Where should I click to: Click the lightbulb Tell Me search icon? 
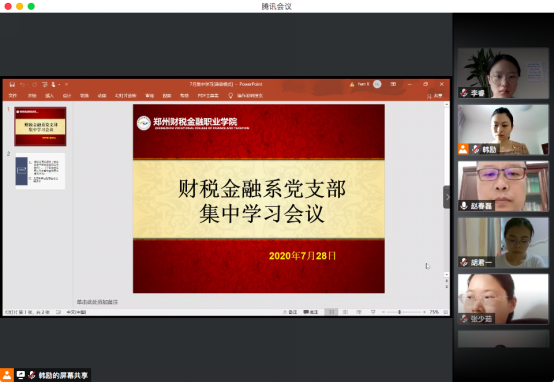(x=230, y=95)
